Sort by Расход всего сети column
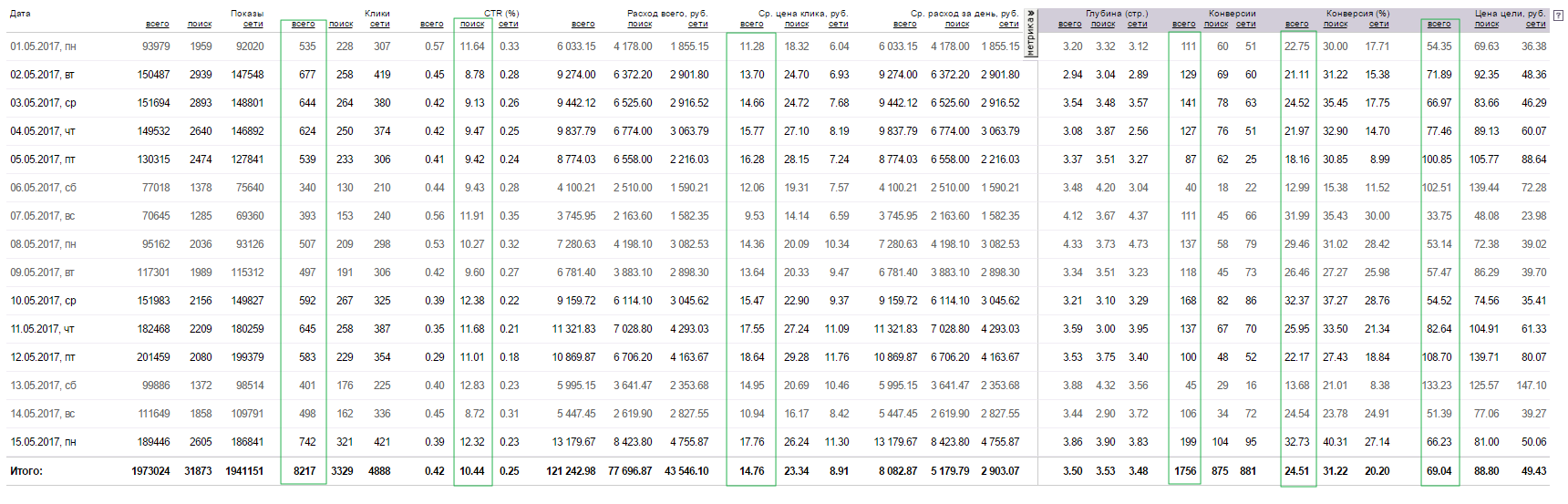 click(x=698, y=25)
